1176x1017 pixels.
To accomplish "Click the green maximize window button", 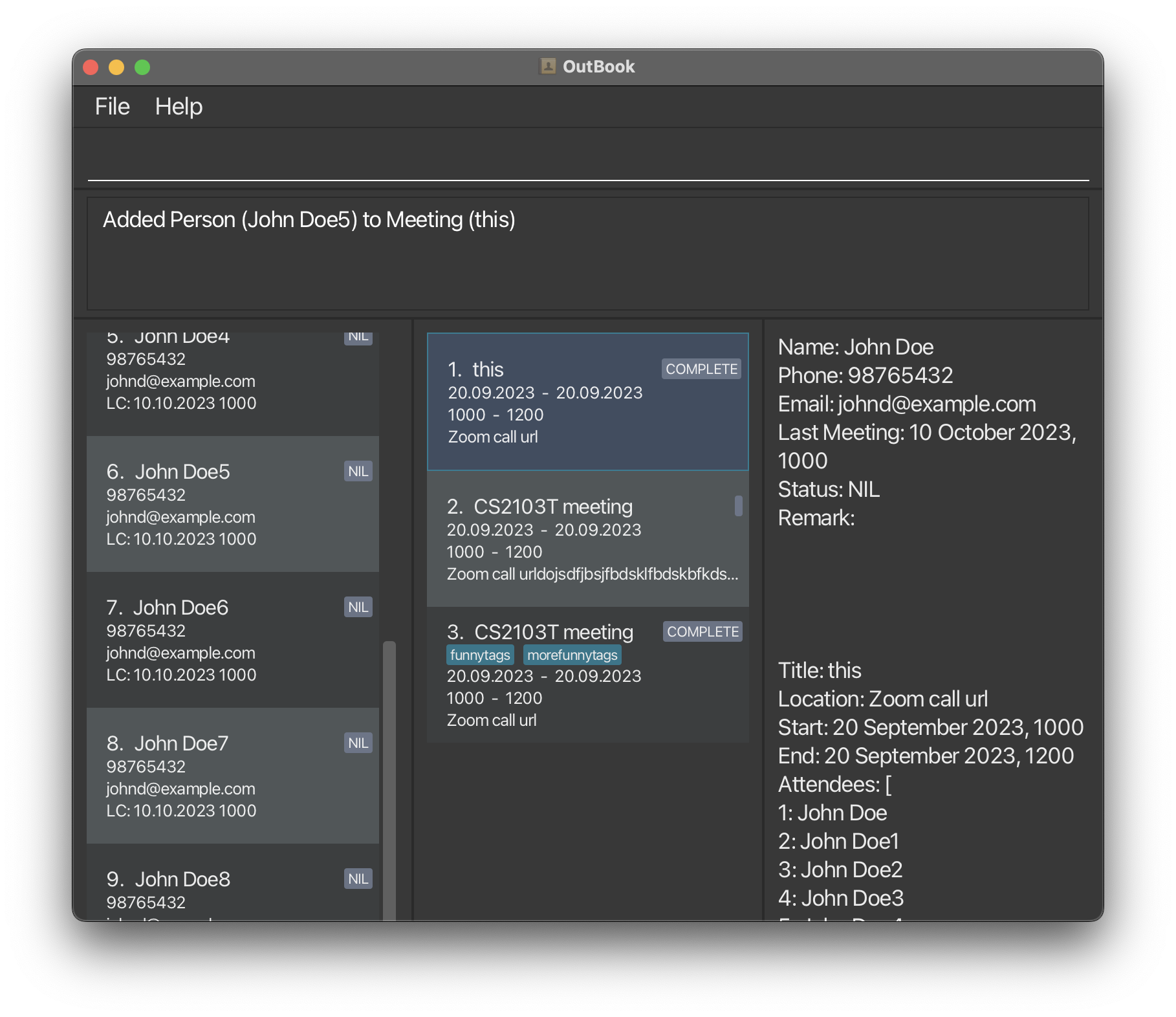I will [x=142, y=67].
